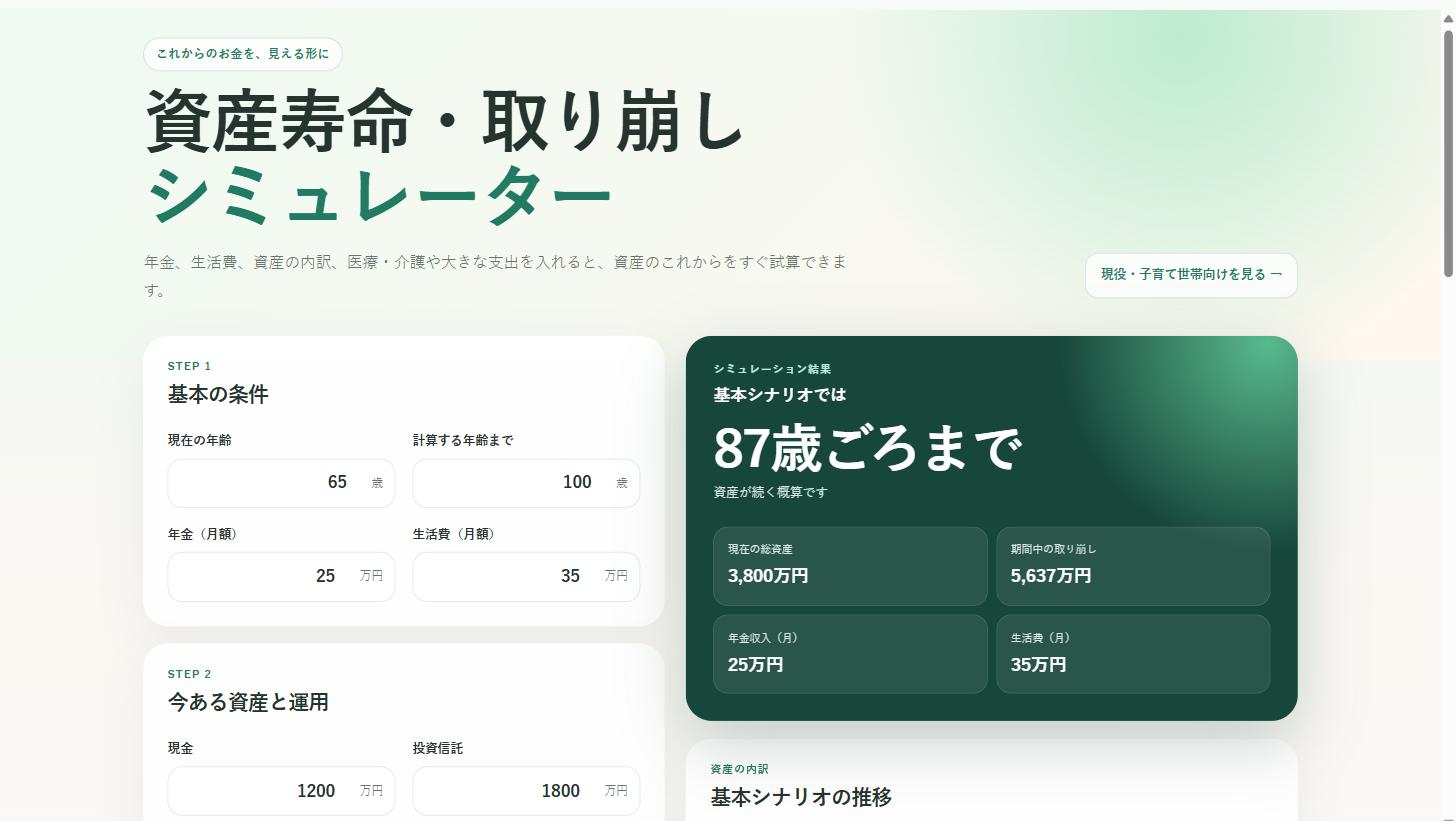
Task: Click the シミュレーション結果 label
Action: coord(772,369)
